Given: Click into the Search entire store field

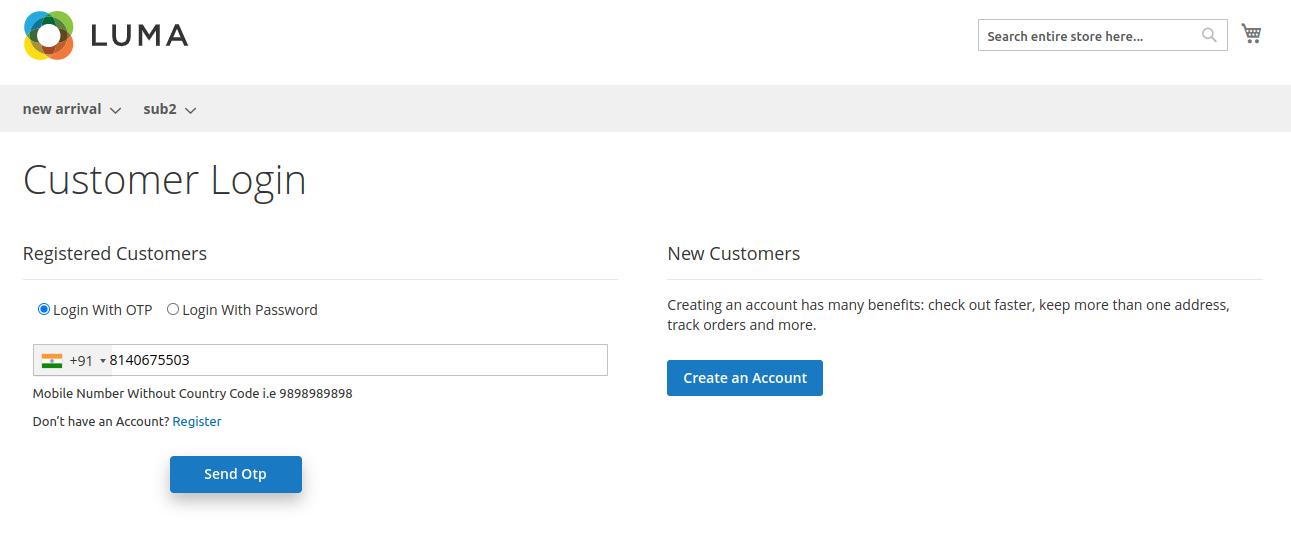Looking at the screenshot, I should tap(1088, 36).
